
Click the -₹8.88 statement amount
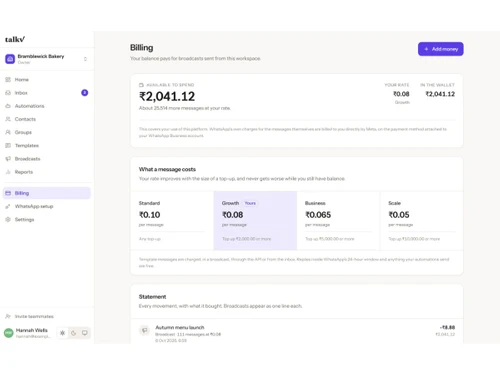point(447,327)
